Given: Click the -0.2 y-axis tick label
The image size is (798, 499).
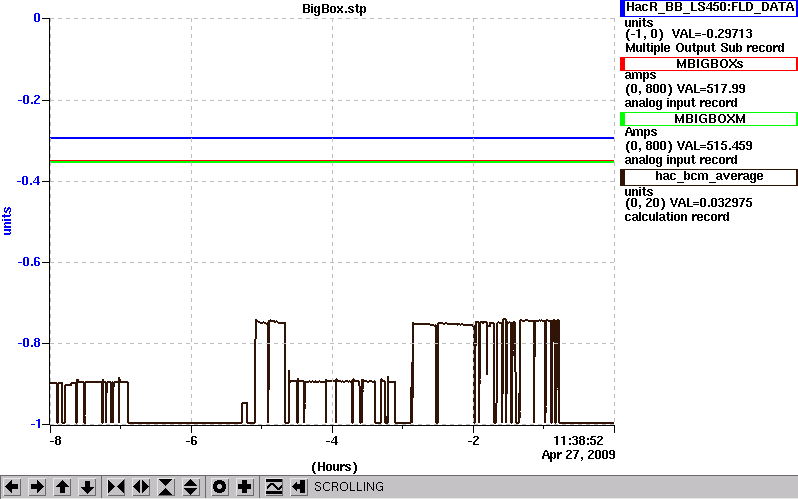Looking at the screenshot, I should pyautogui.click(x=28, y=100).
